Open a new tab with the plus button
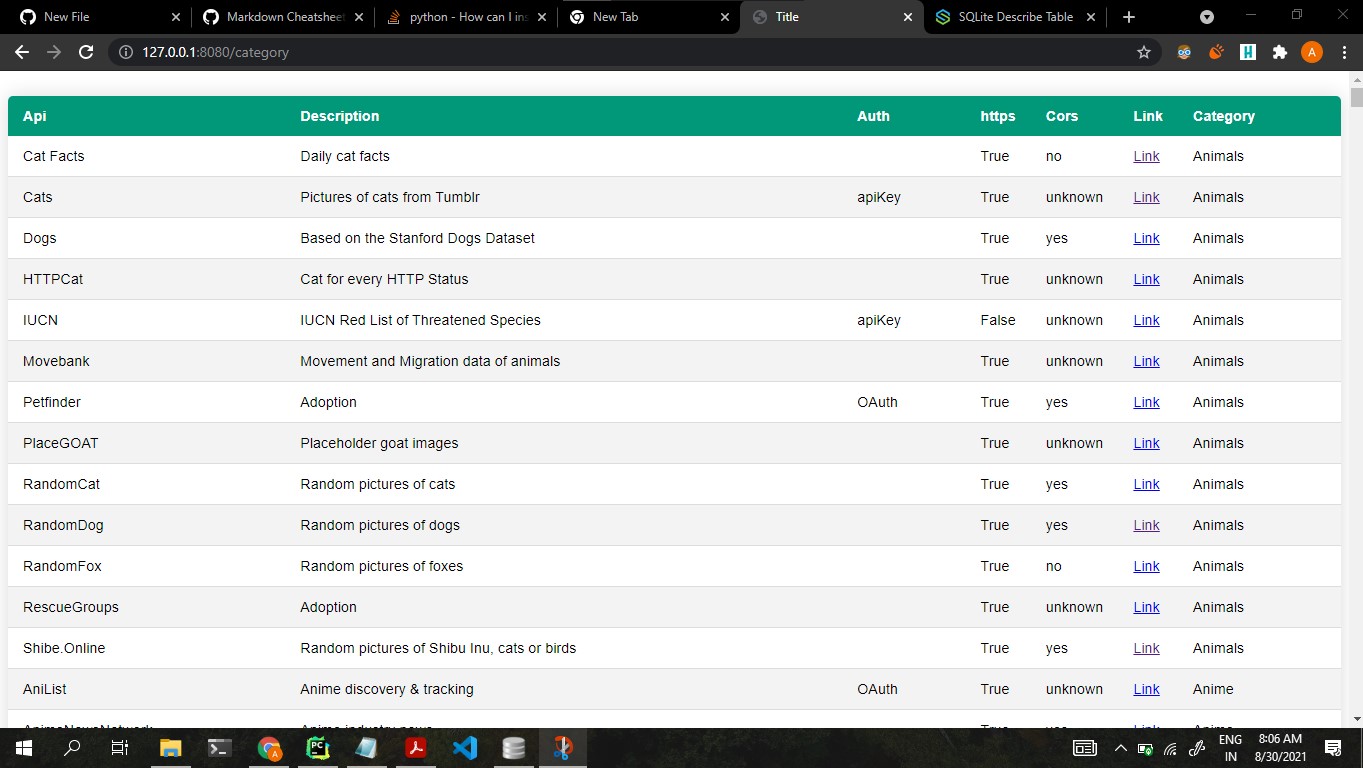 [1129, 17]
